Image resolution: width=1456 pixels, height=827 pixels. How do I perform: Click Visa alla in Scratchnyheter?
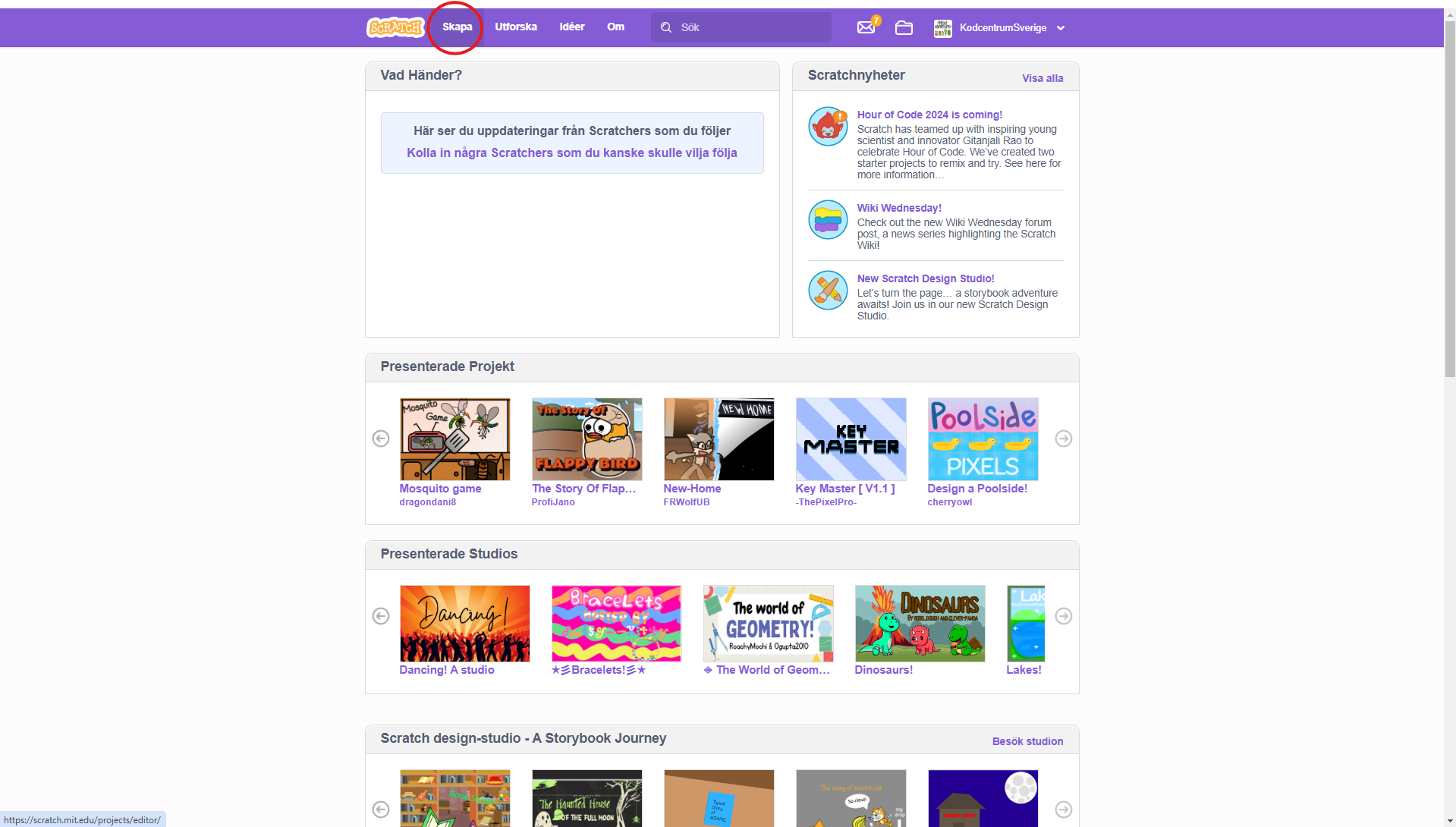click(x=1042, y=78)
